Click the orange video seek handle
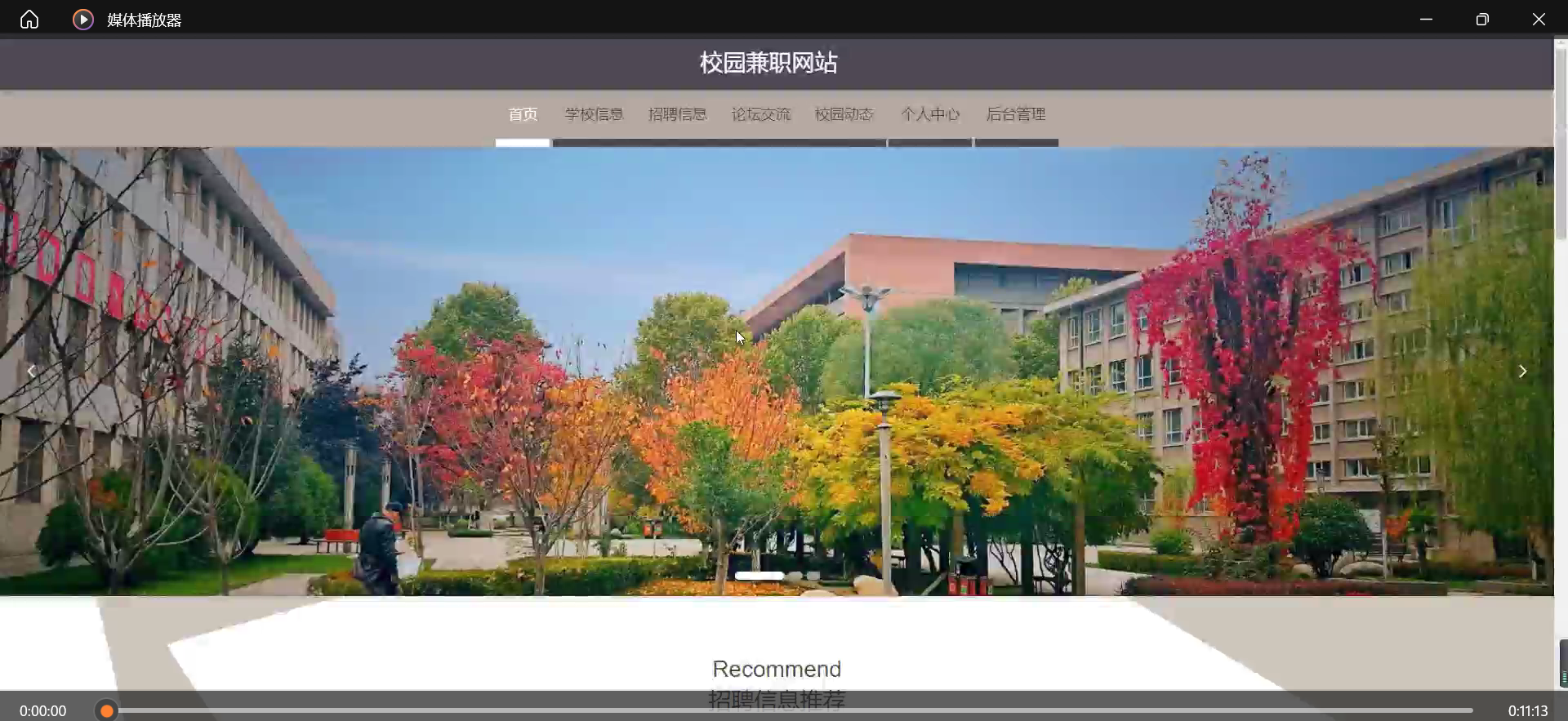Screen dimensions: 1568x721 pos(107,711)
